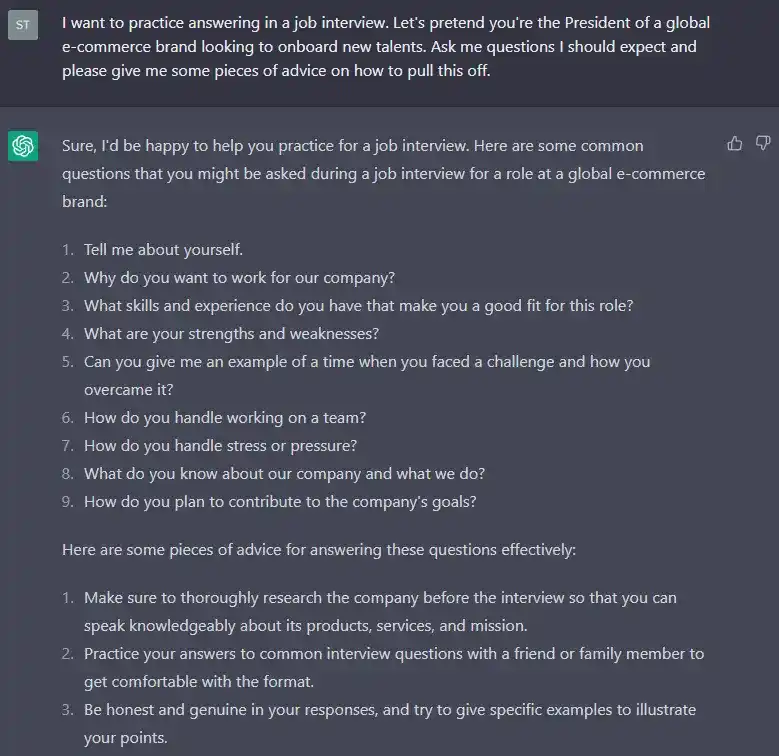This screenshot has width=779, height=756.
Task: Click 'Why do you want to work for our company?'
Action: coord(239,278)
